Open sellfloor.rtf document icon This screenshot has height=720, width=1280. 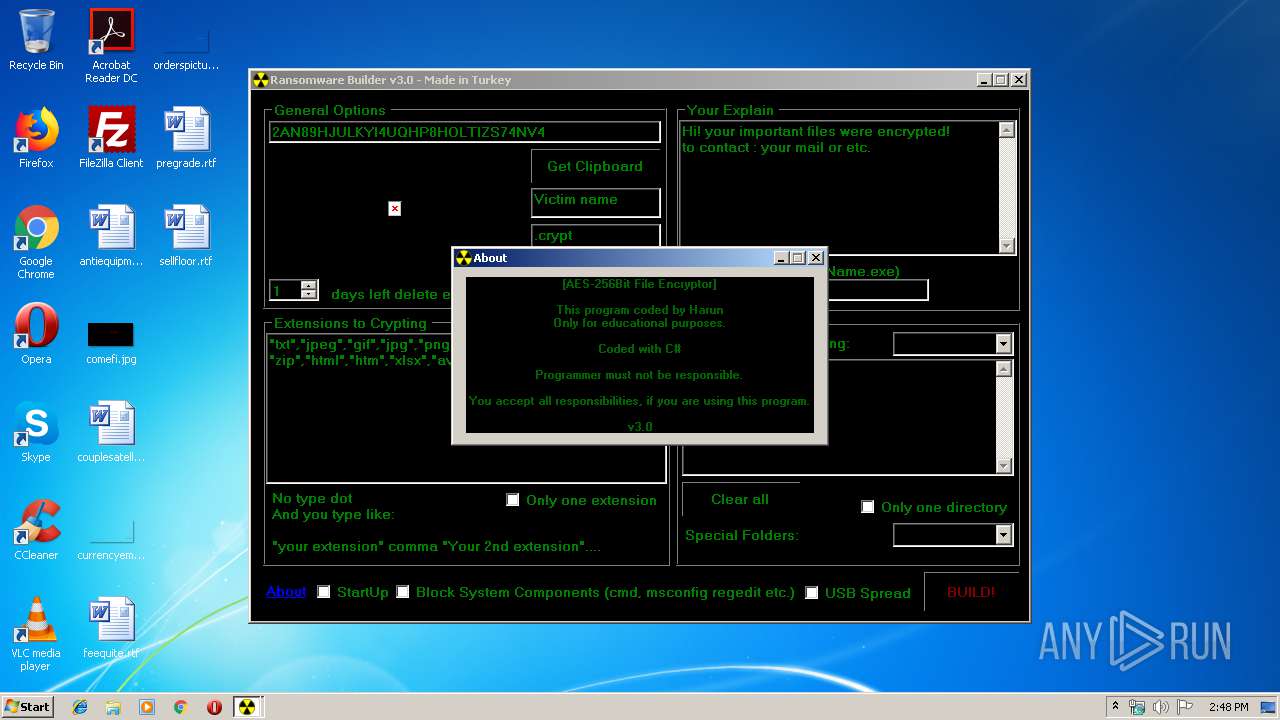coord(186,236)
